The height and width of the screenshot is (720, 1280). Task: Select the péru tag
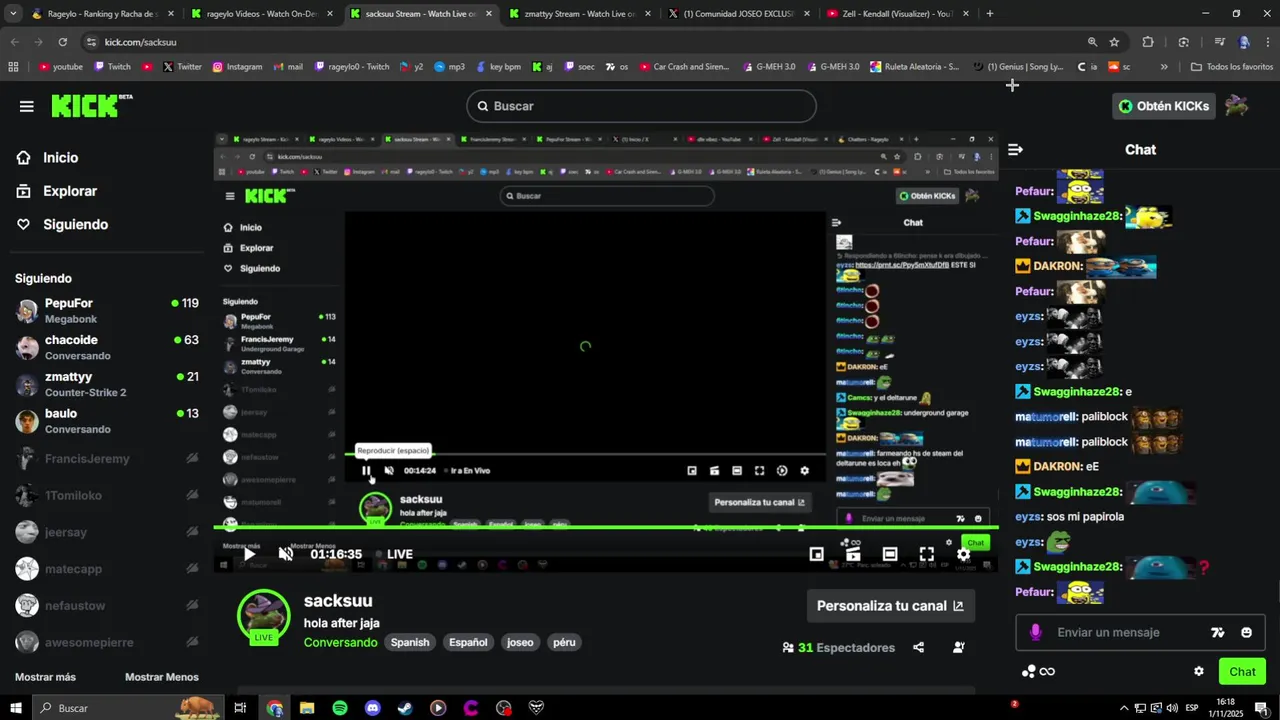coord(564,642)
